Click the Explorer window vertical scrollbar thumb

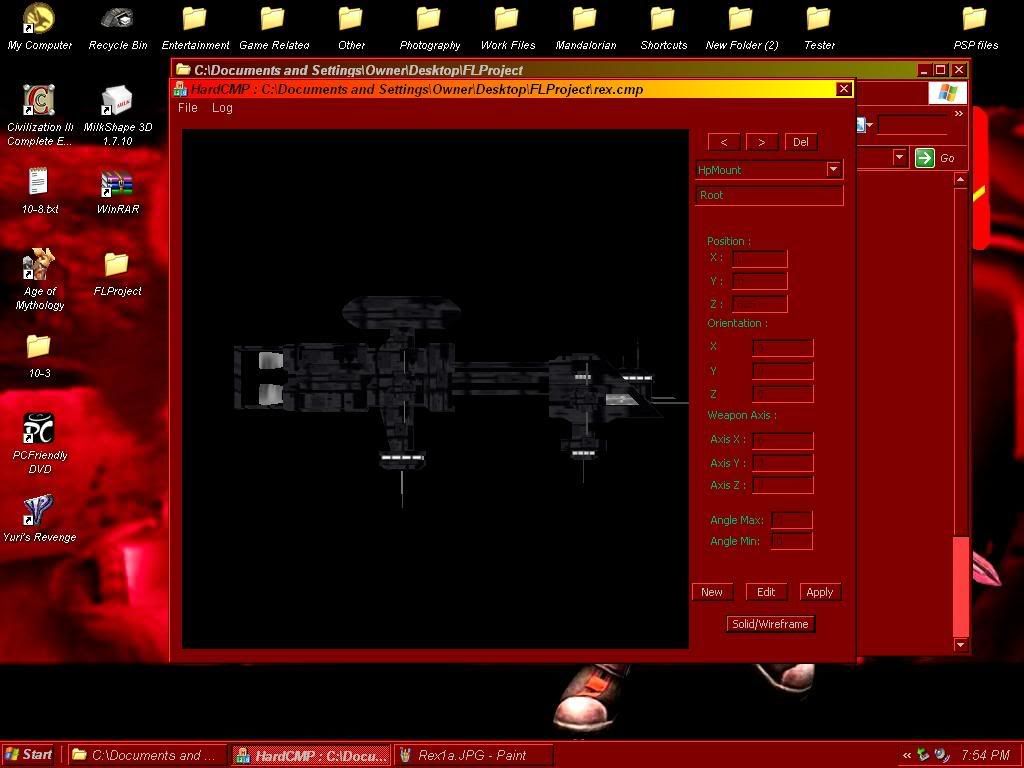(x=961, y=585)
